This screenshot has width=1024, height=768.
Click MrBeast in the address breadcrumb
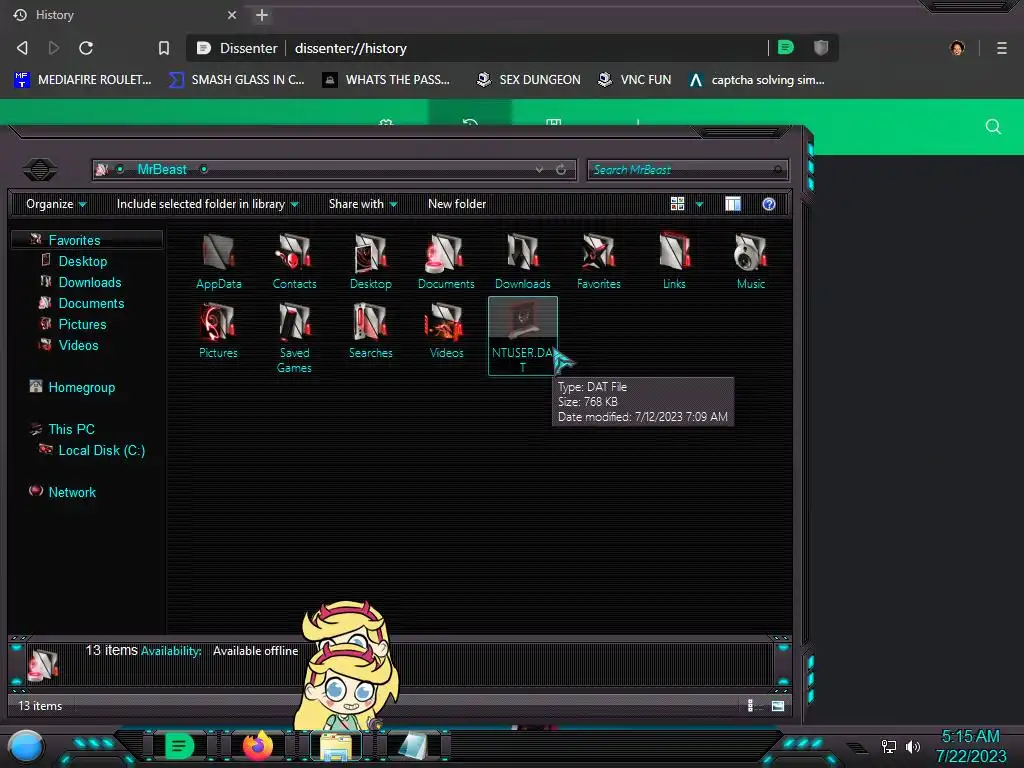tap(162, 169)
